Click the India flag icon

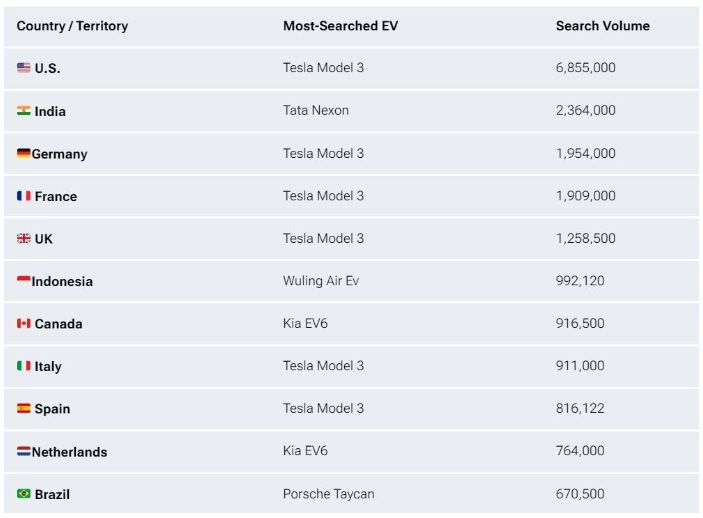coord(24,110)
